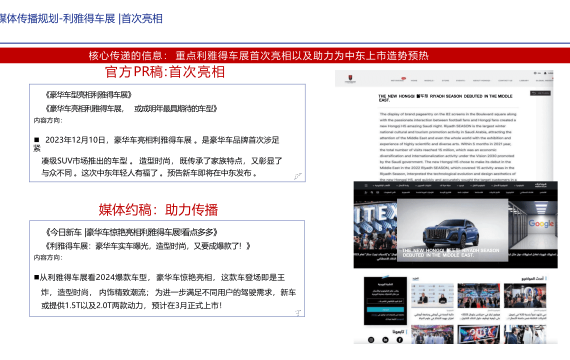The image size is (570, 360).
Task: Click line '2023年12月10日，豪华车亮相利雅得车展'
Action: 118,140
